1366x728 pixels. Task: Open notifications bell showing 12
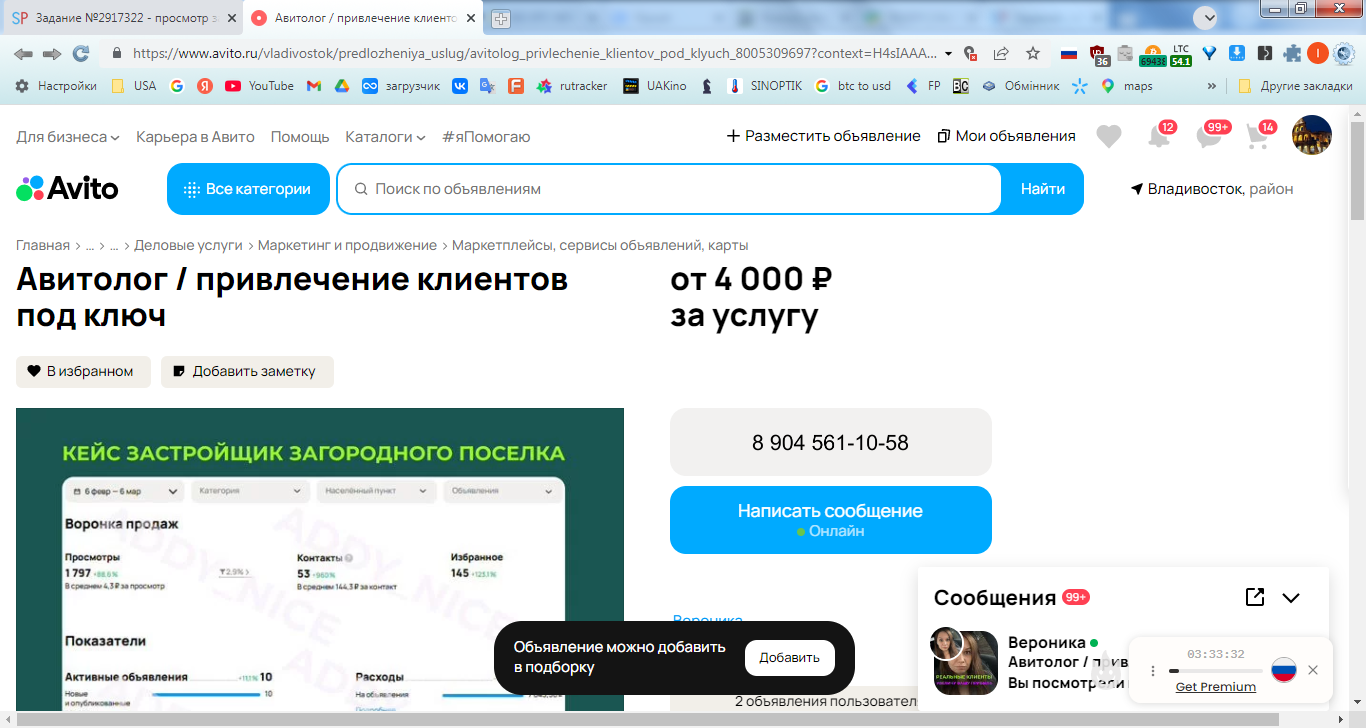click(1159, 136)
